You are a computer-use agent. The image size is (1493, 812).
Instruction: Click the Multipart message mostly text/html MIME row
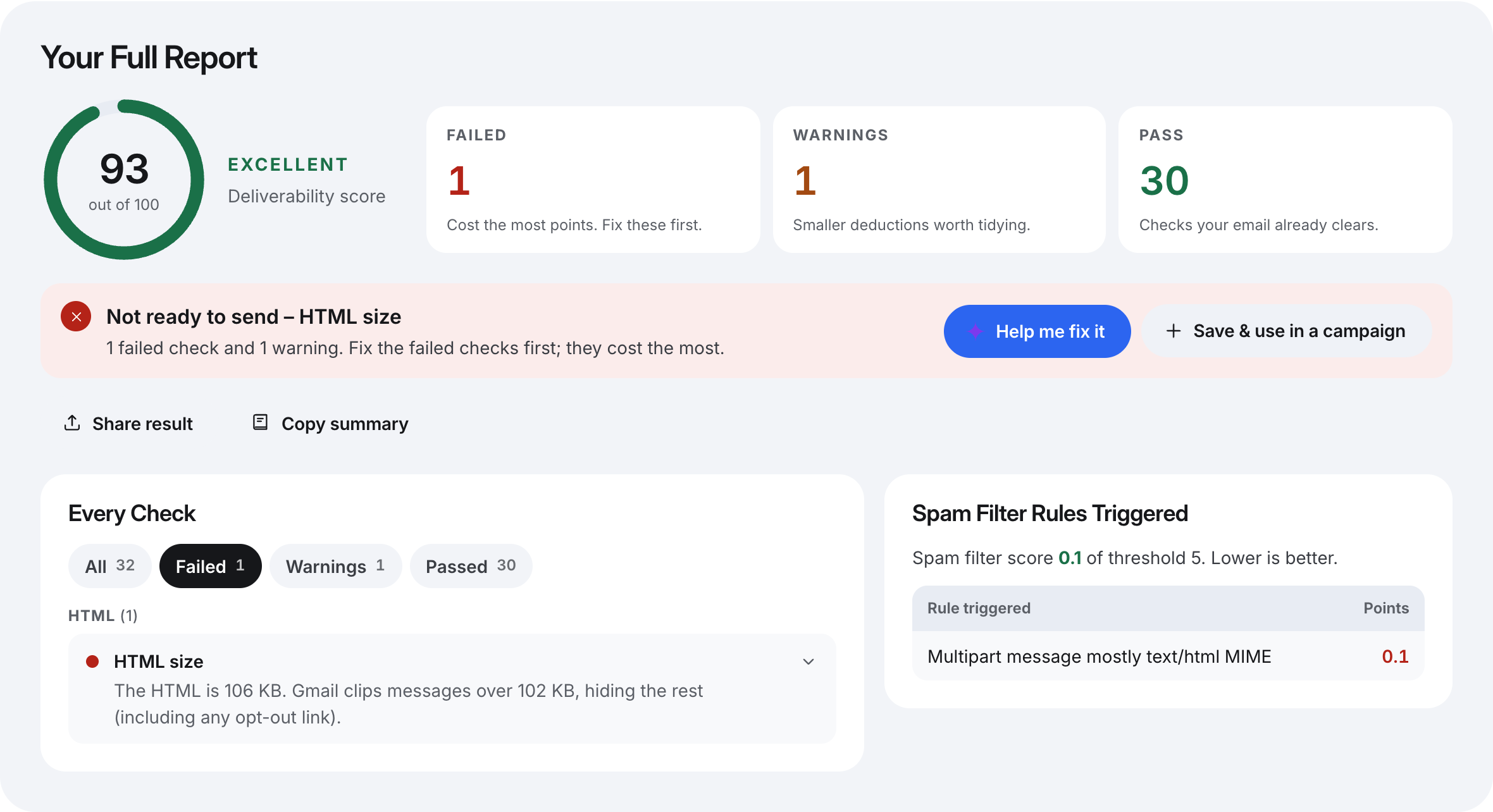pyautogui.click(x=1168, y=656)
